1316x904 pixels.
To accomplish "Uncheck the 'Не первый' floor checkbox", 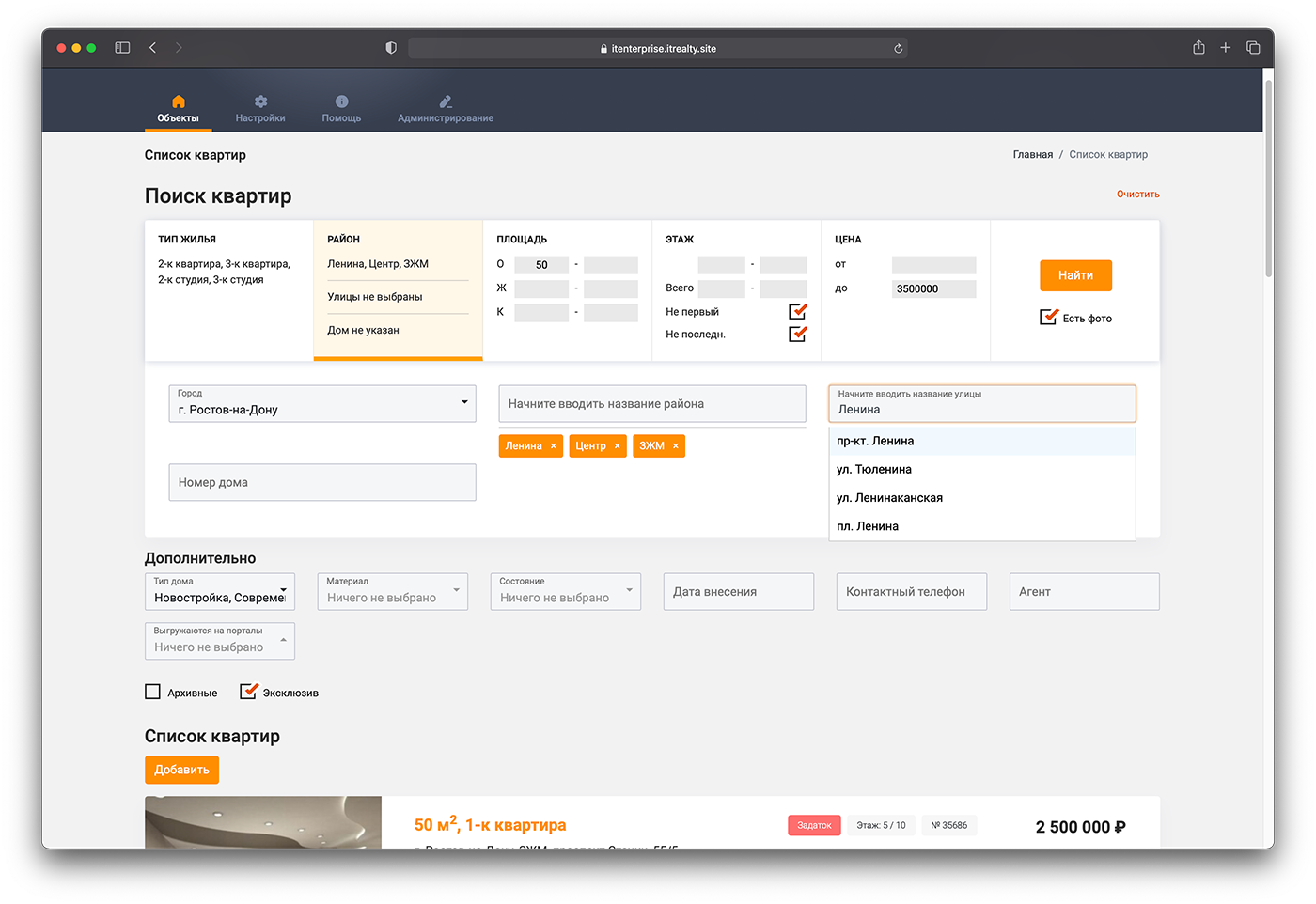I will click(x=797, y=311).
